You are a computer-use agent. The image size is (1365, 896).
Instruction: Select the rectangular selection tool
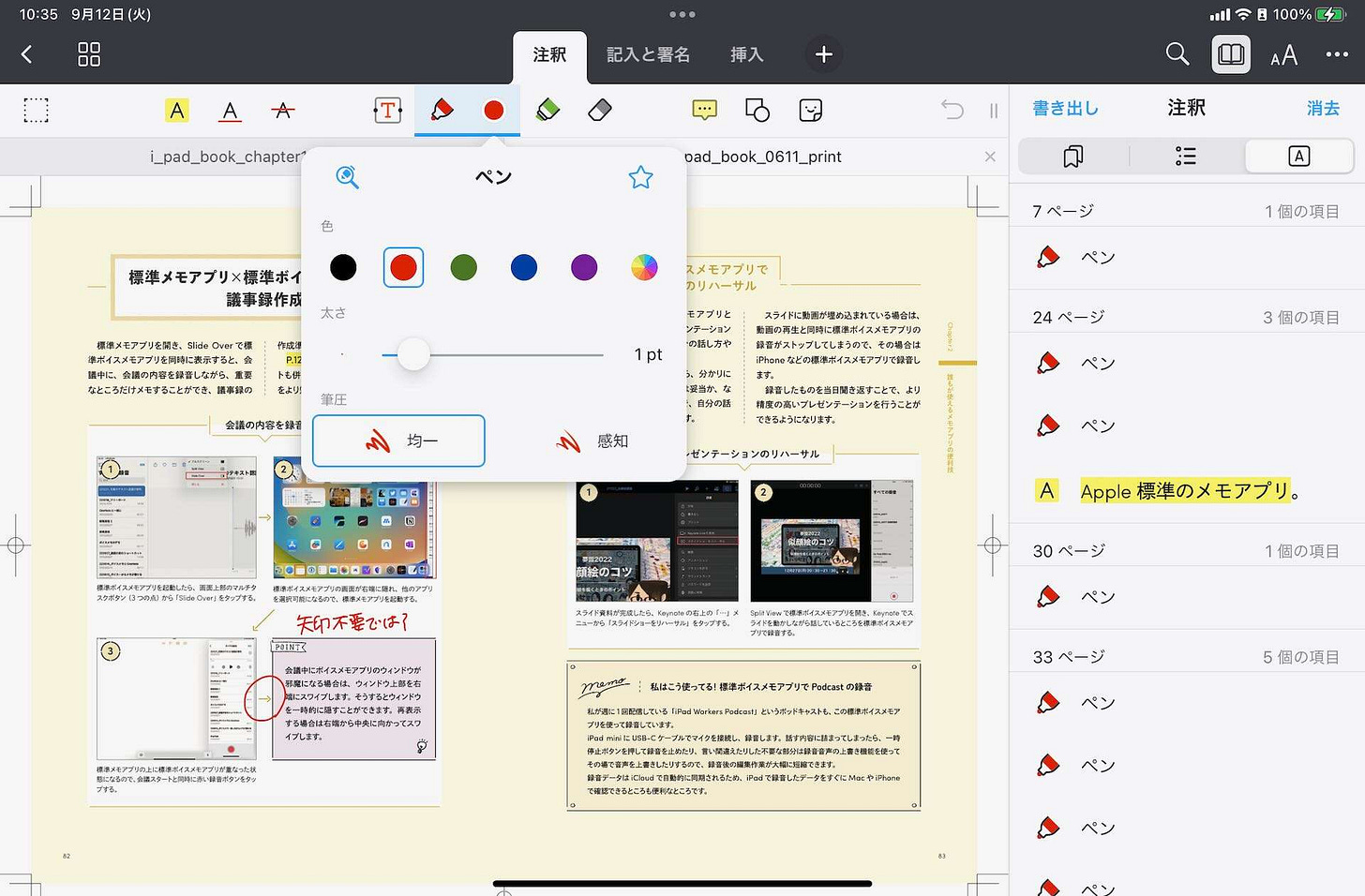(x=36, y=110)
